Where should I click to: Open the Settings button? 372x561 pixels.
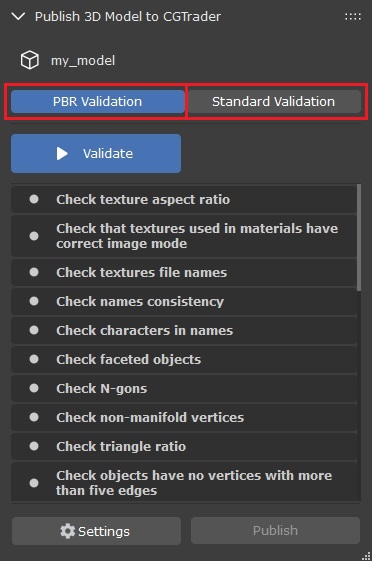pos(96,531)
